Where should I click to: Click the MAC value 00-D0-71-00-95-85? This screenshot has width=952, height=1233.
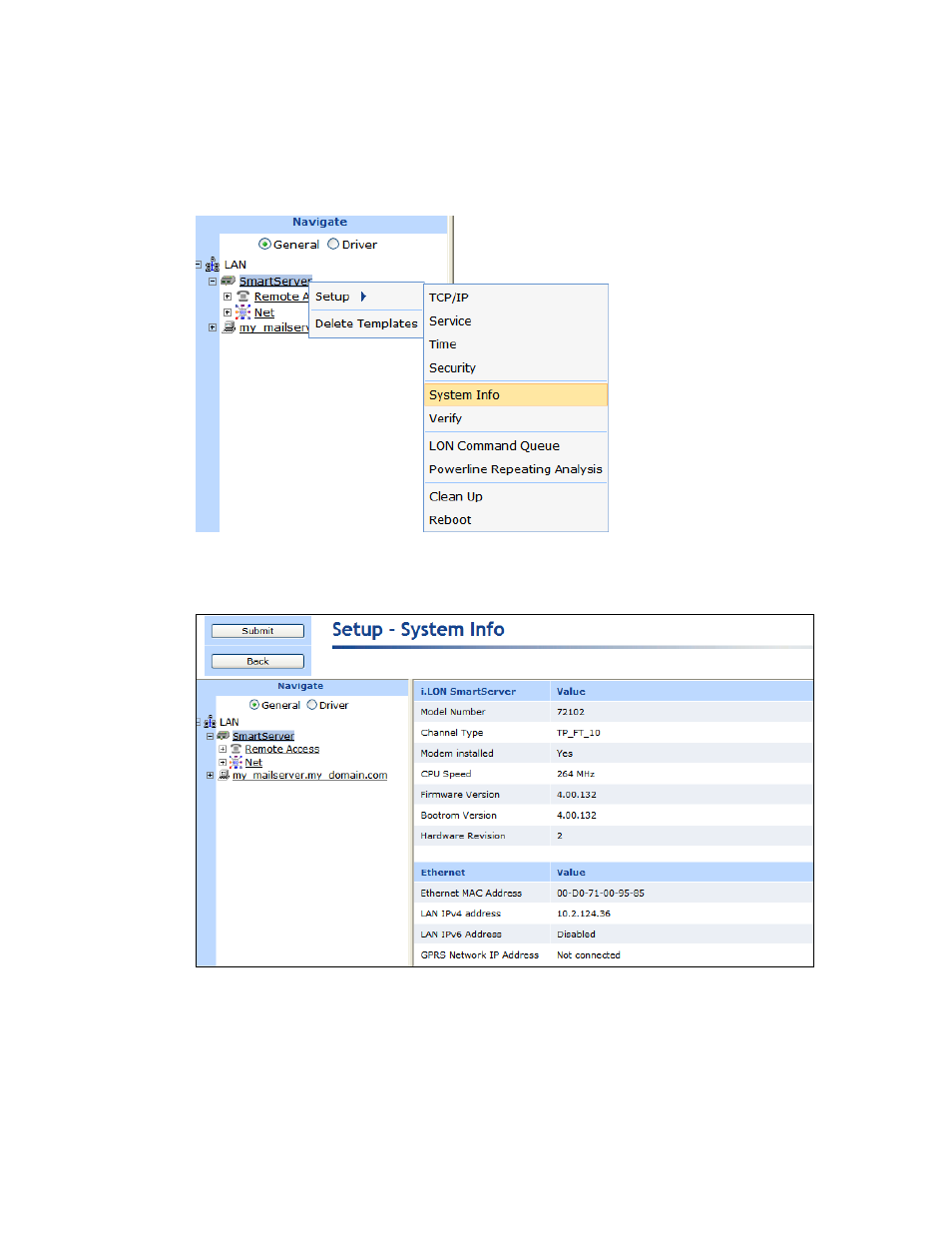tap(601, 894)
